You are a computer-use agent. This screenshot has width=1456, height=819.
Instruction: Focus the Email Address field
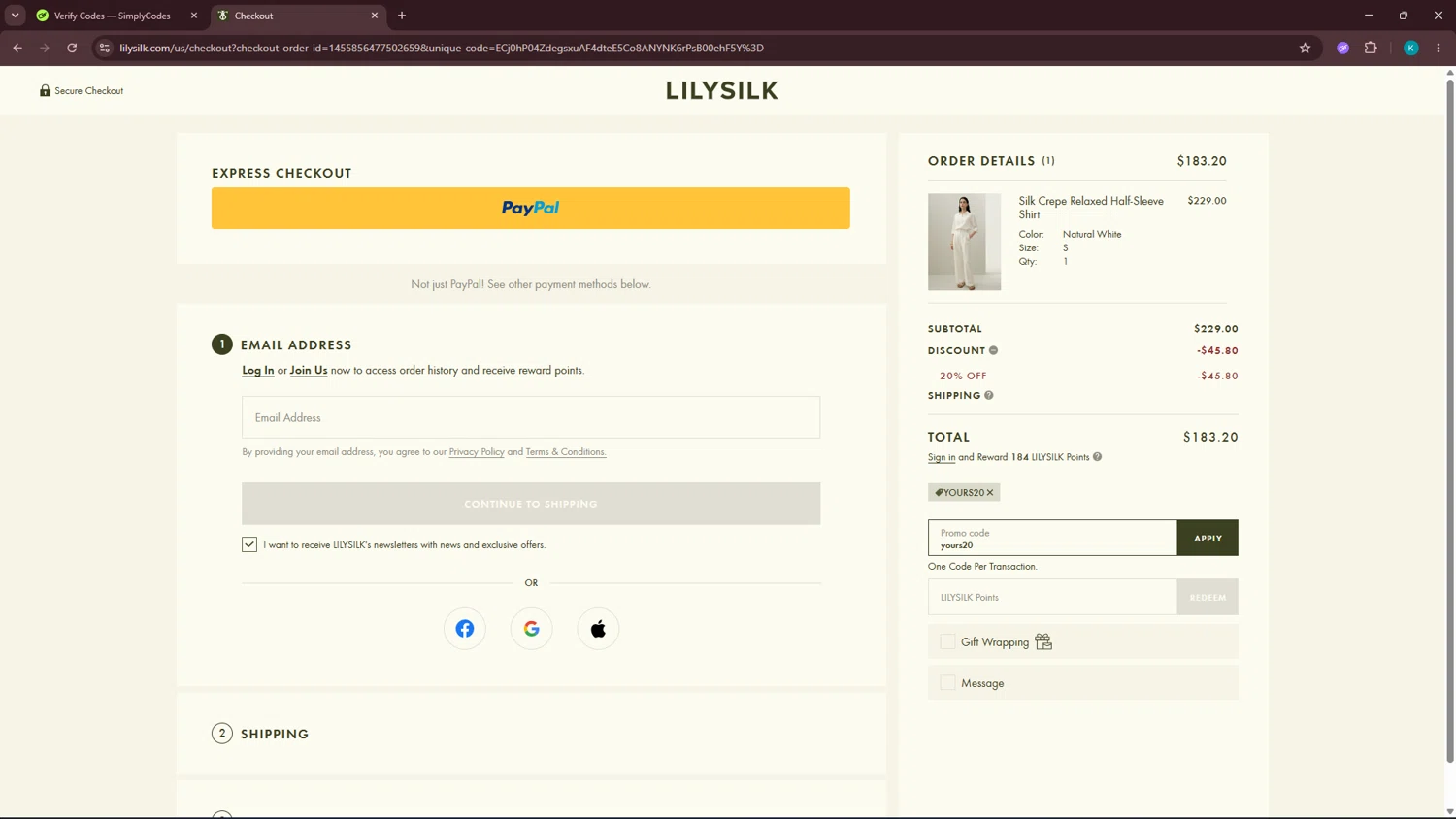(x=531, y=417)
